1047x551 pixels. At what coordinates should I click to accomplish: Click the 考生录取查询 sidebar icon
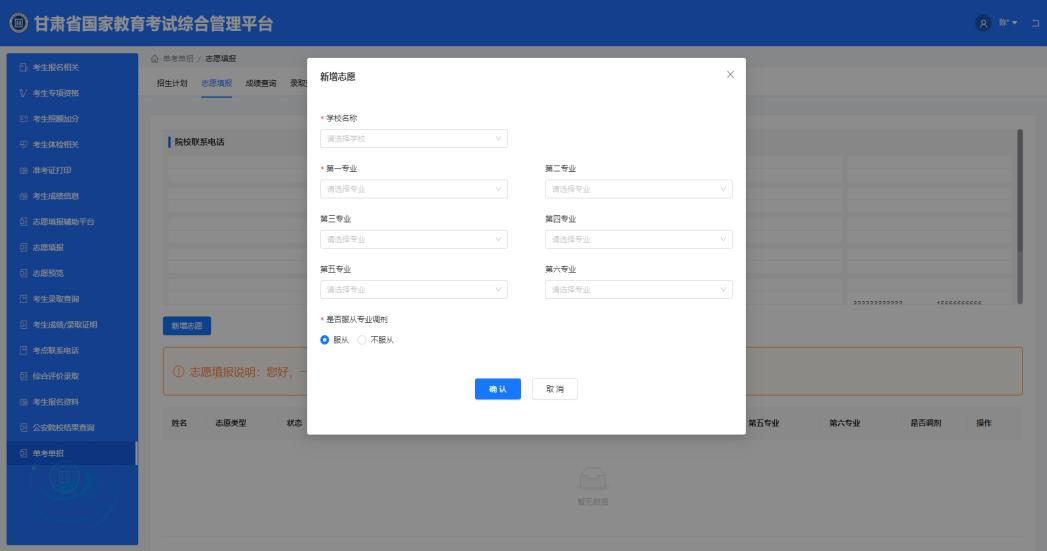point(23,299)
